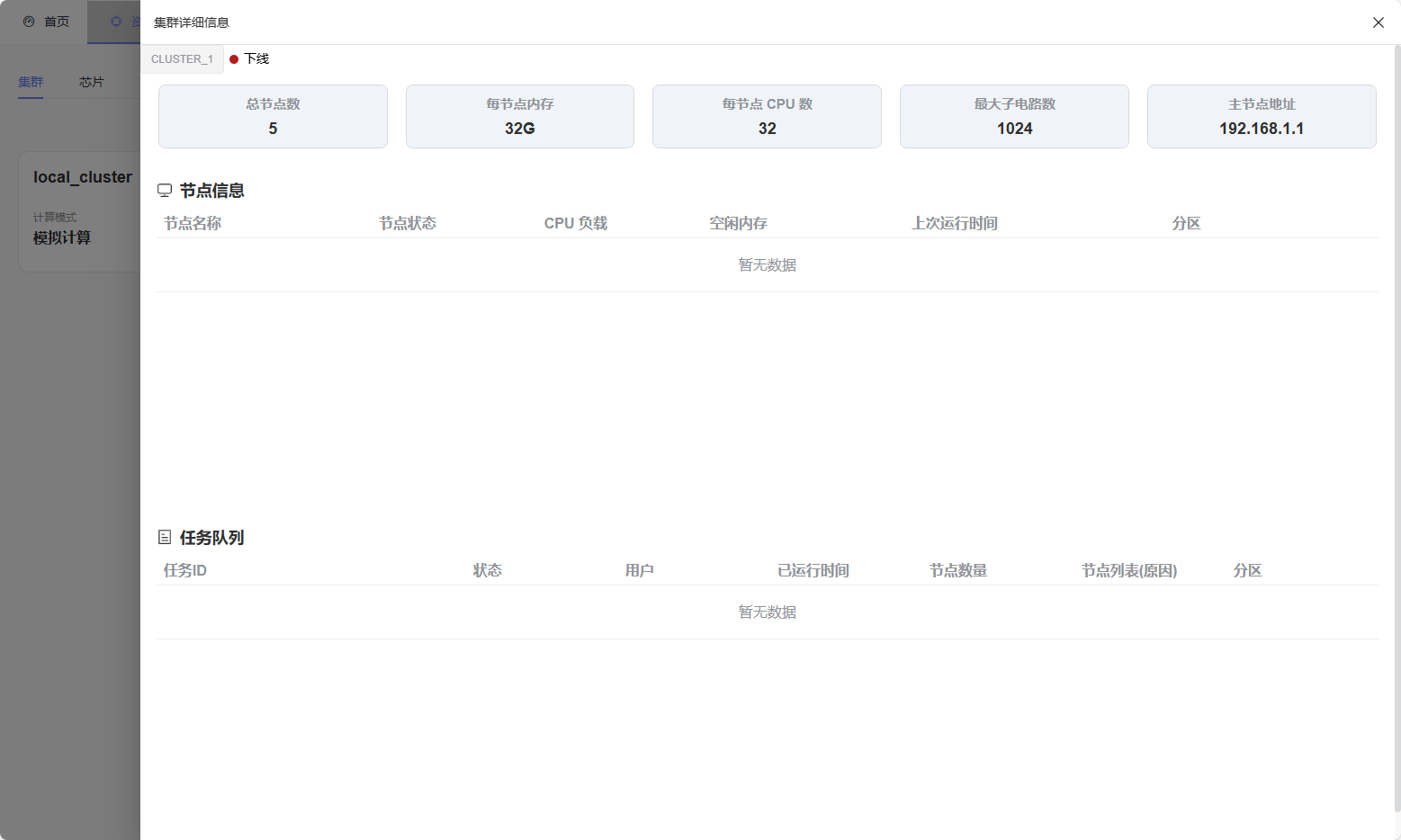This screenshot has width=1401, height=840.
Task: Click the 总节点数 stat card
Action: pyautogui.click(x=273, y=117)
